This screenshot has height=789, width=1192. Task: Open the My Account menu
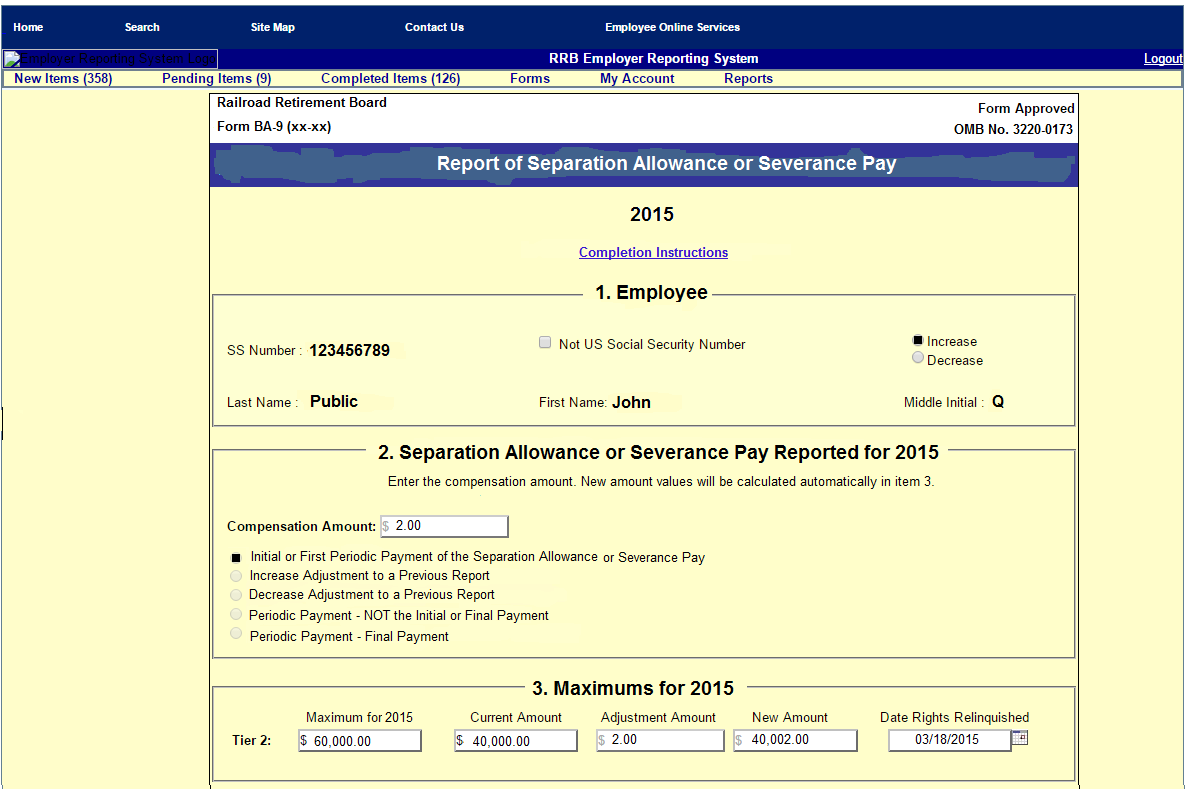(637, 78)
